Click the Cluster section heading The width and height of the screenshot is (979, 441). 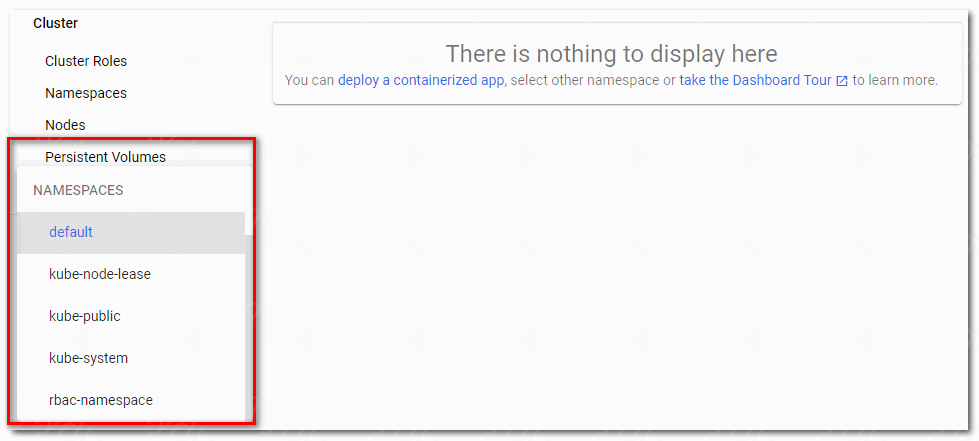coord(55,23)
